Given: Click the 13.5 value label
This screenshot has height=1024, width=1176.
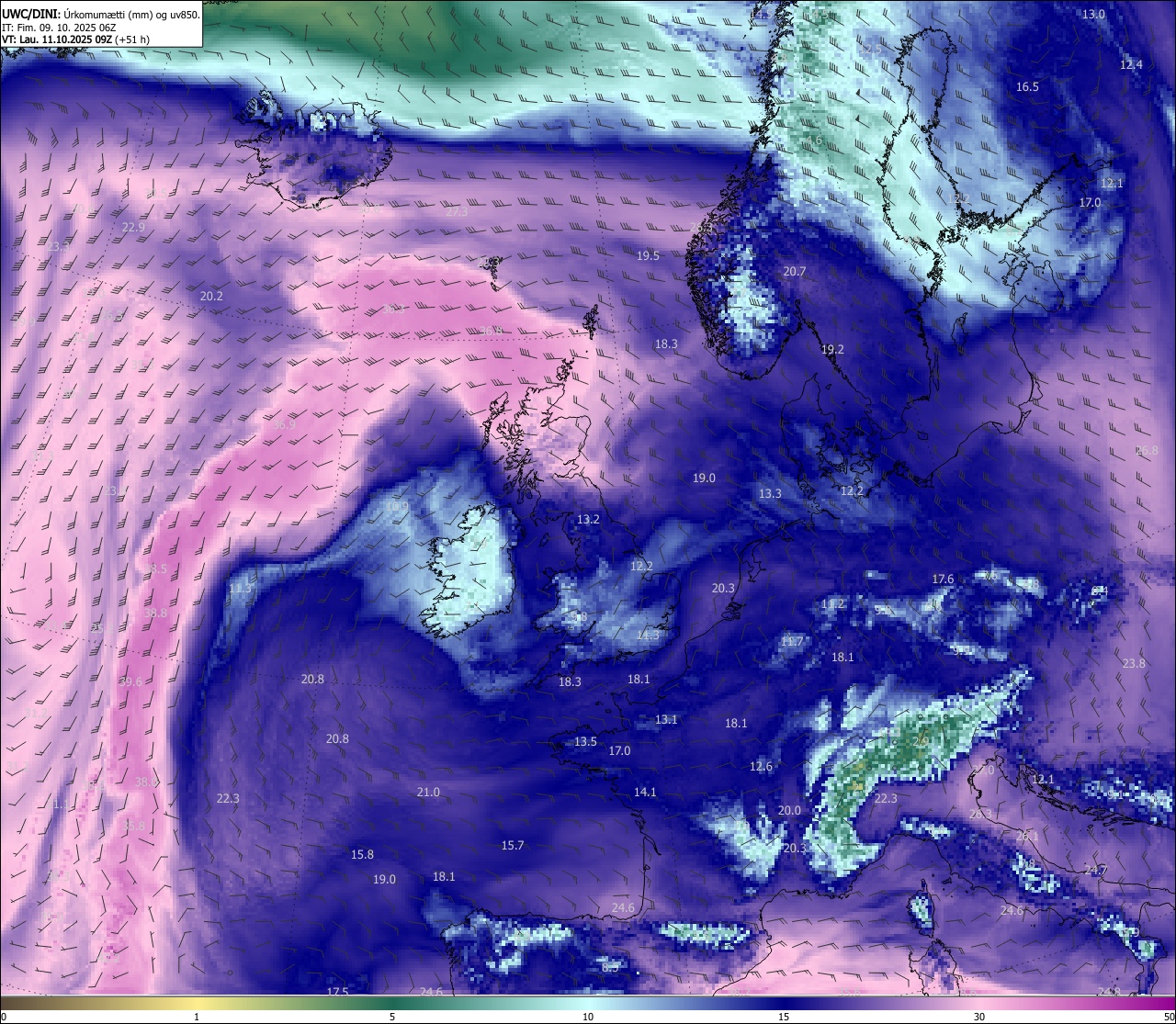Looking at the screenshot, I should [x=585, y=741].
